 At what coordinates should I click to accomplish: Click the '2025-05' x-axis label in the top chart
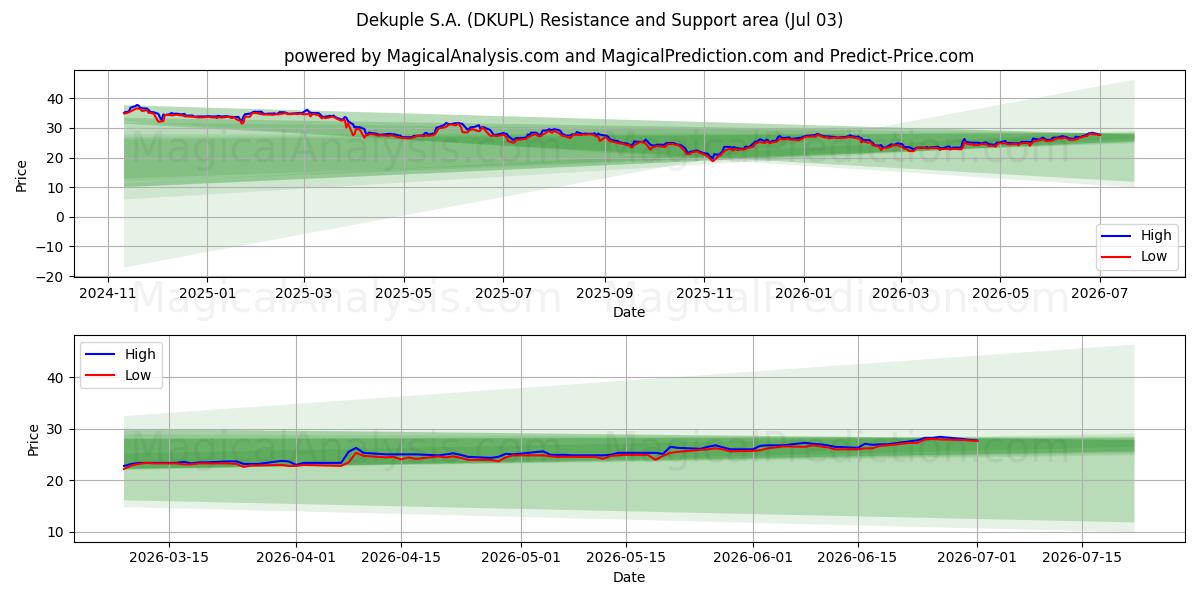click(404, 294)
